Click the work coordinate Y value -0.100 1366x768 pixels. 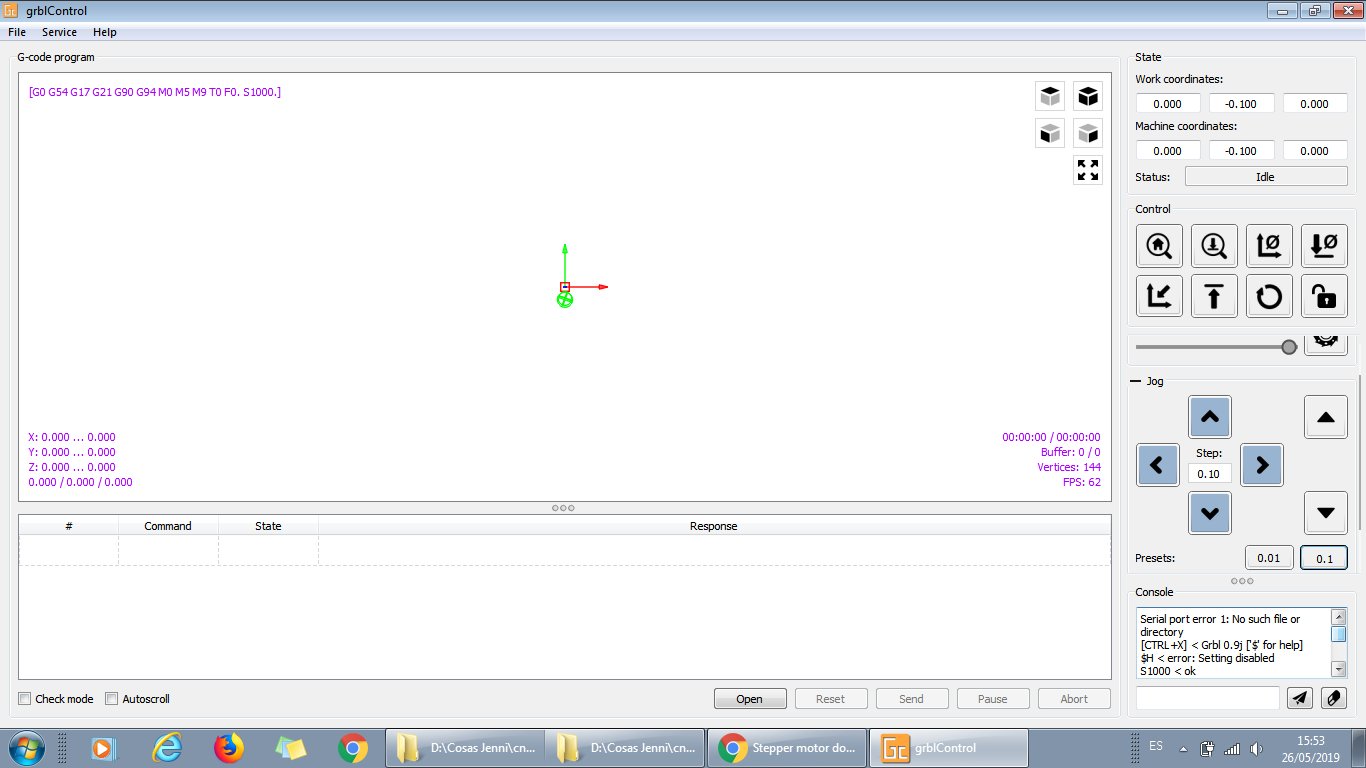pos(1242,103)
